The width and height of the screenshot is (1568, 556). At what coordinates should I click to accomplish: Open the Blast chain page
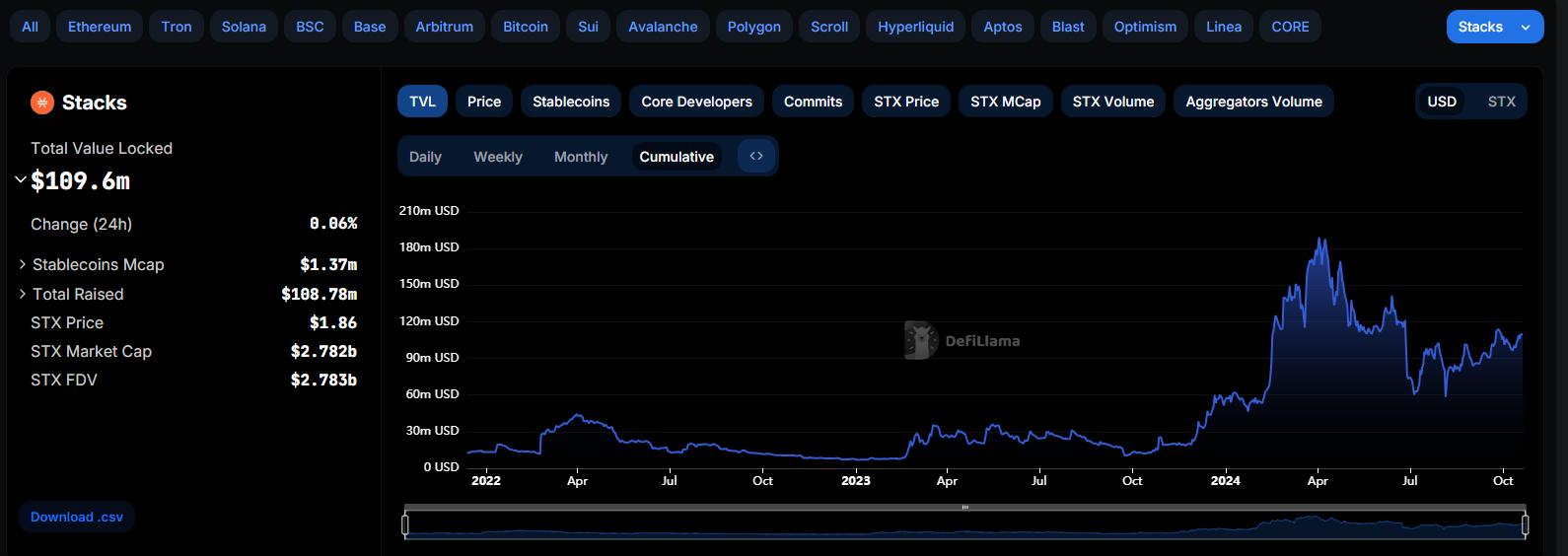1068,27
